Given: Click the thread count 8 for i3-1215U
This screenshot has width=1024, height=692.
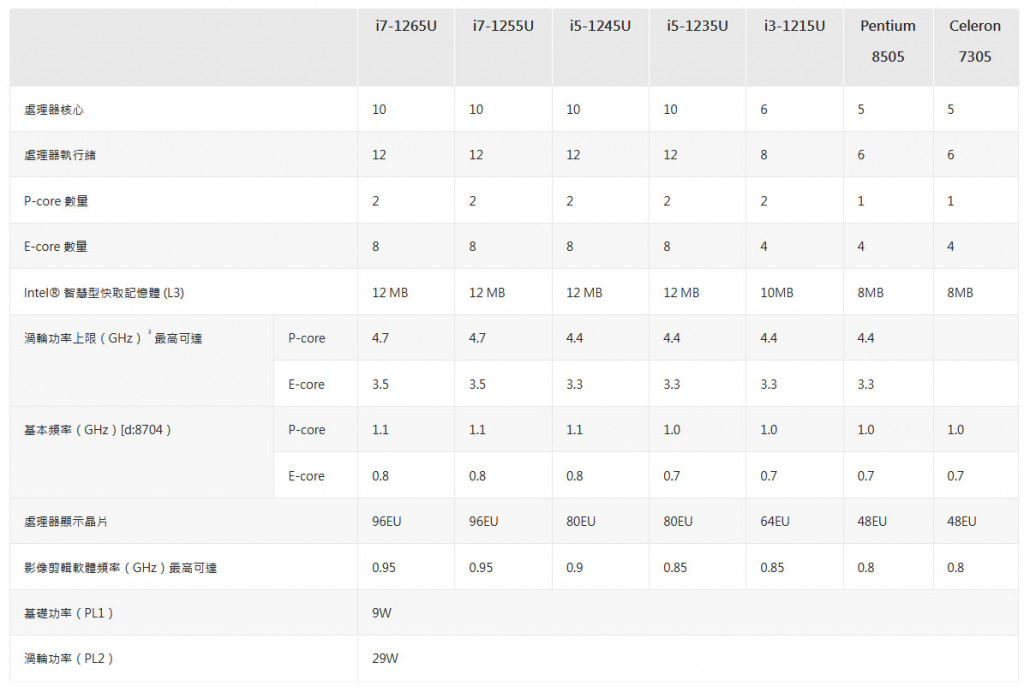Looking at the screenshot, I should point(764,155).
